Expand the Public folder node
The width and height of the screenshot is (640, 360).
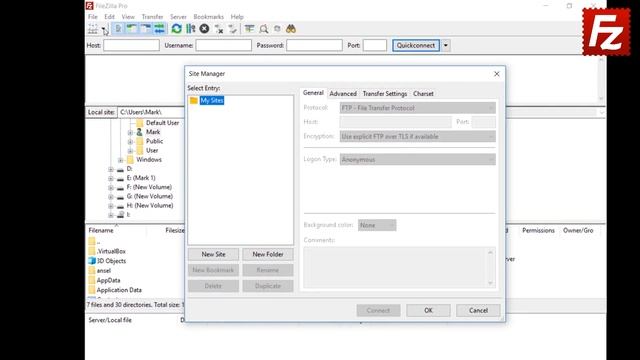pyautogui.click(x=130, y=142)
